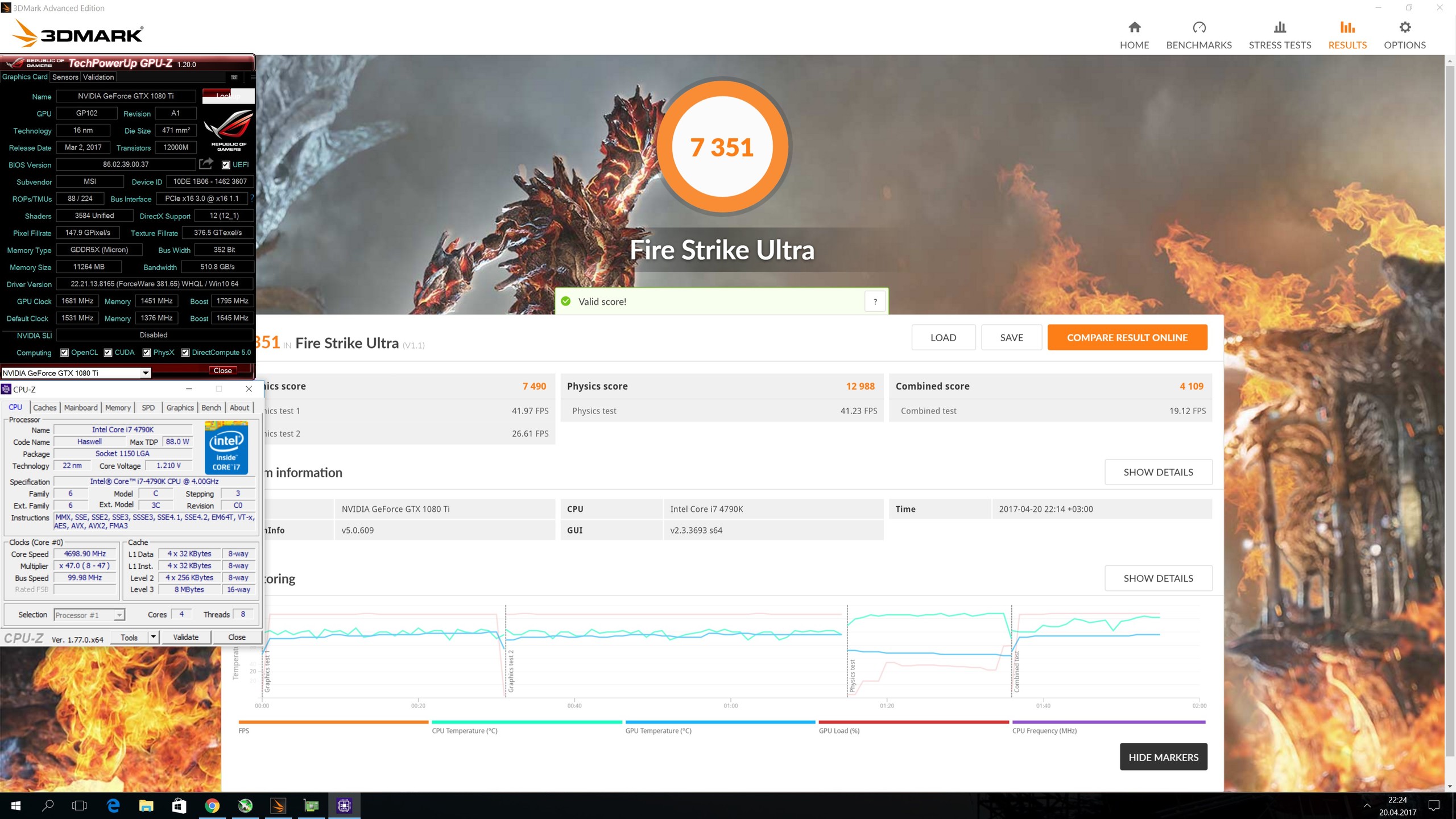Viewport: 1456px width, 819px height.
Task: Click the GPU-Z Lookup button
Action: (x=228, y=96)
